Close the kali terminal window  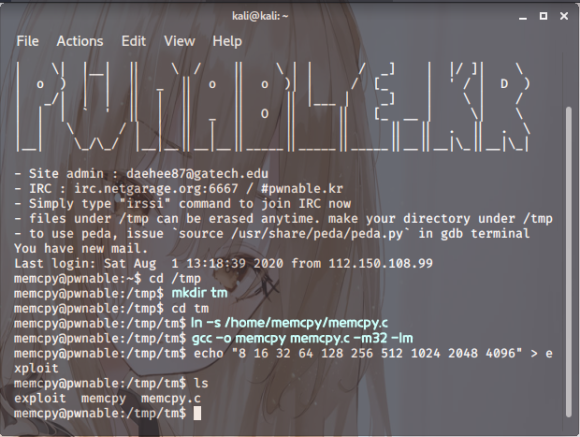click(x=564, y=16)
